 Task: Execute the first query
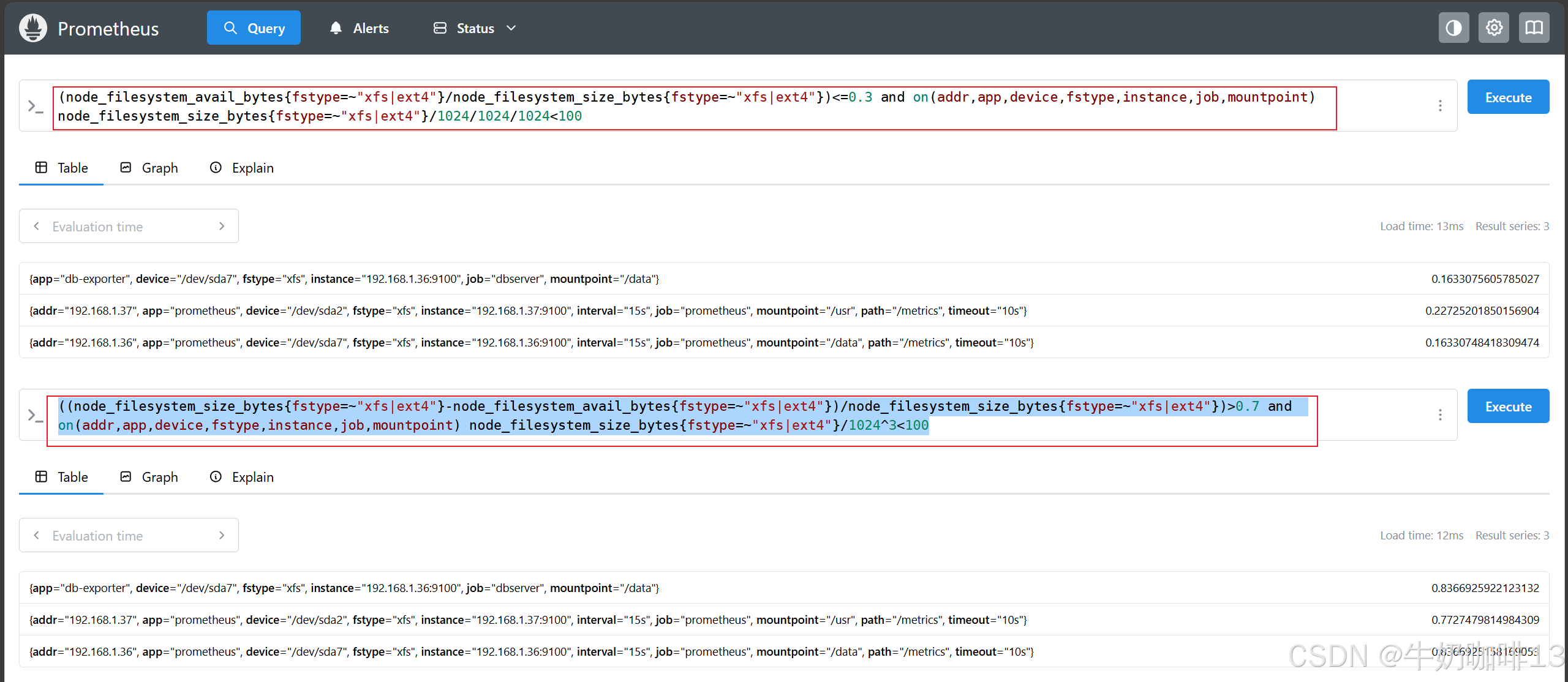pyautogui.click(x=1508, y=97)
